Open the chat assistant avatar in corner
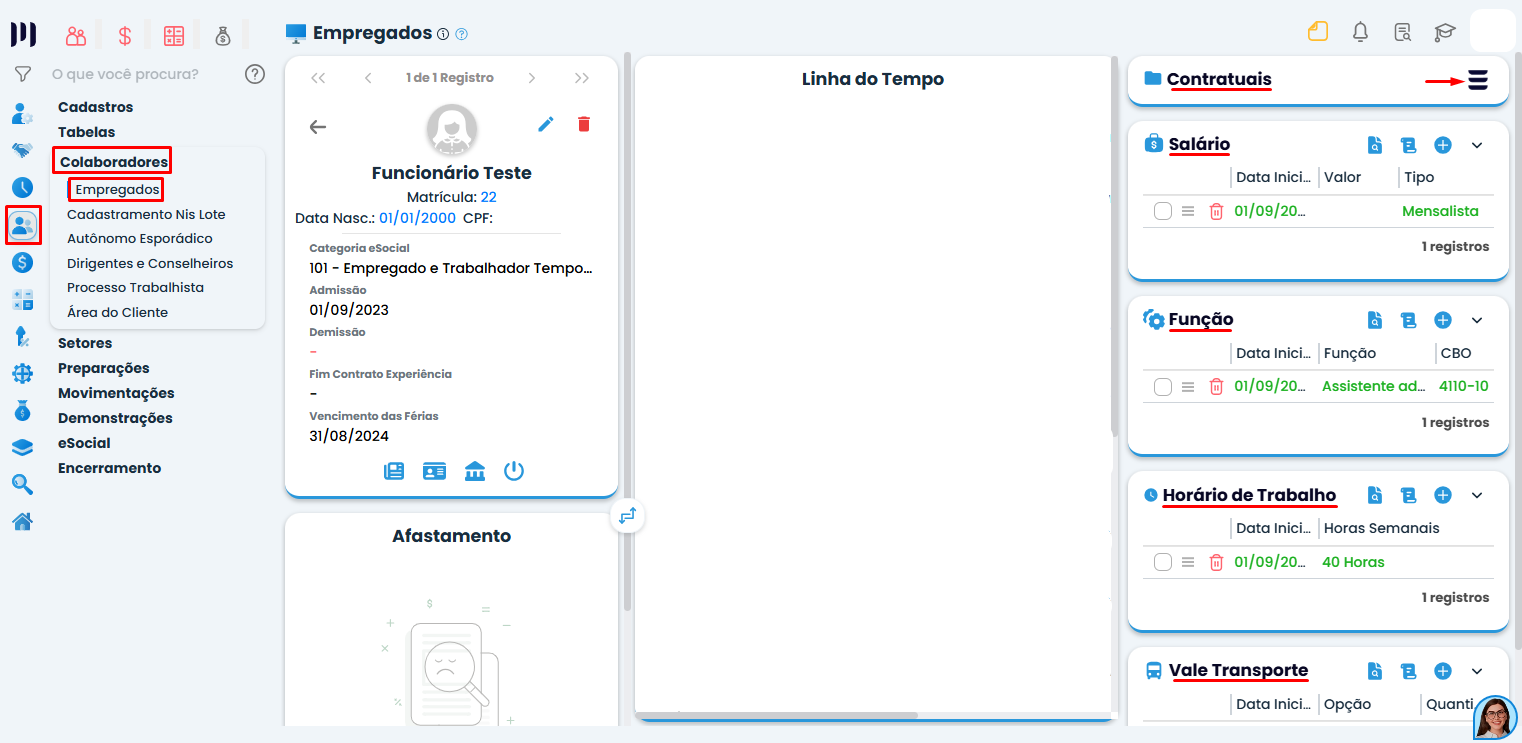 click(1496, 718)
